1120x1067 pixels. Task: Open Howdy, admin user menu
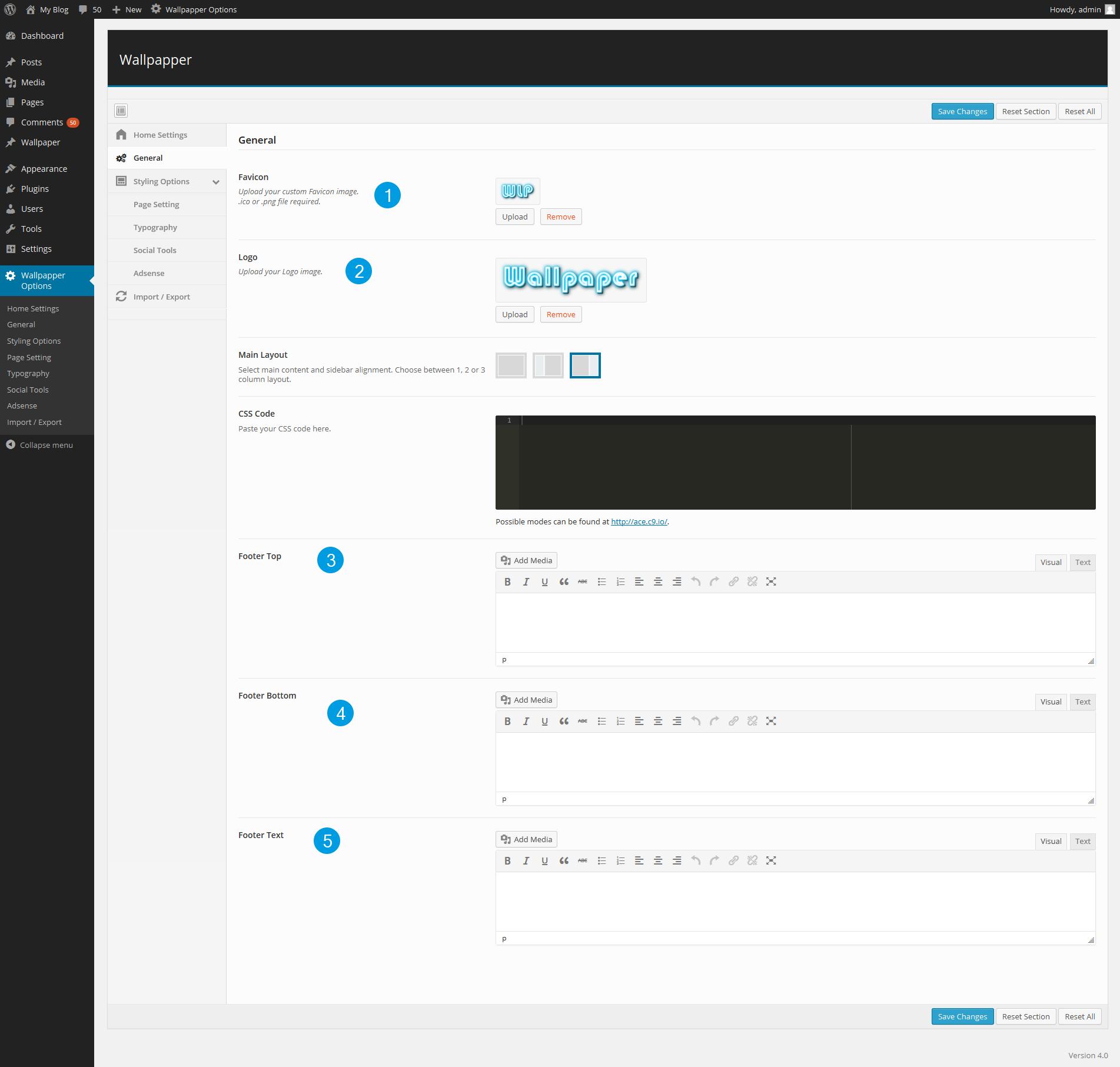tap(1081, 9)
